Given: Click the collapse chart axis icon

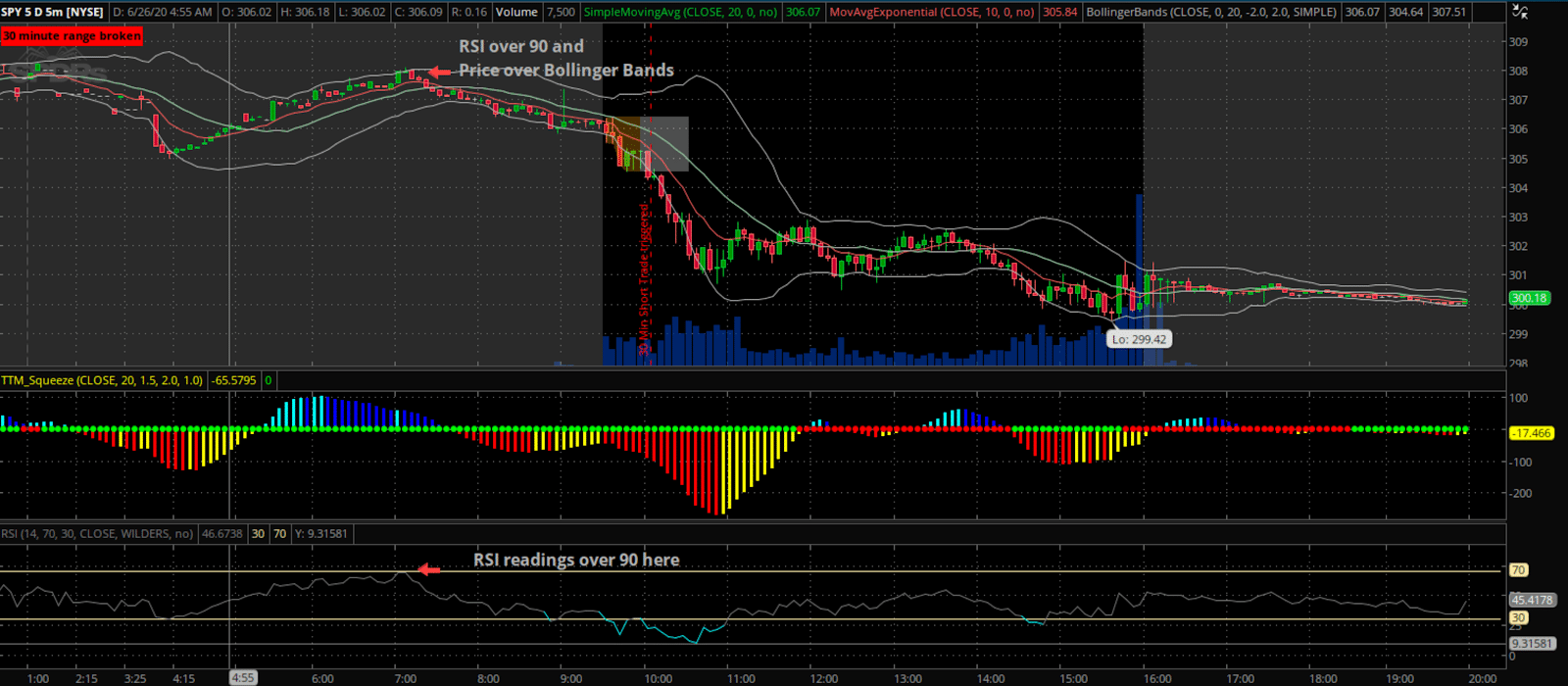Looking at the screenshot, I should point(1519,12).
